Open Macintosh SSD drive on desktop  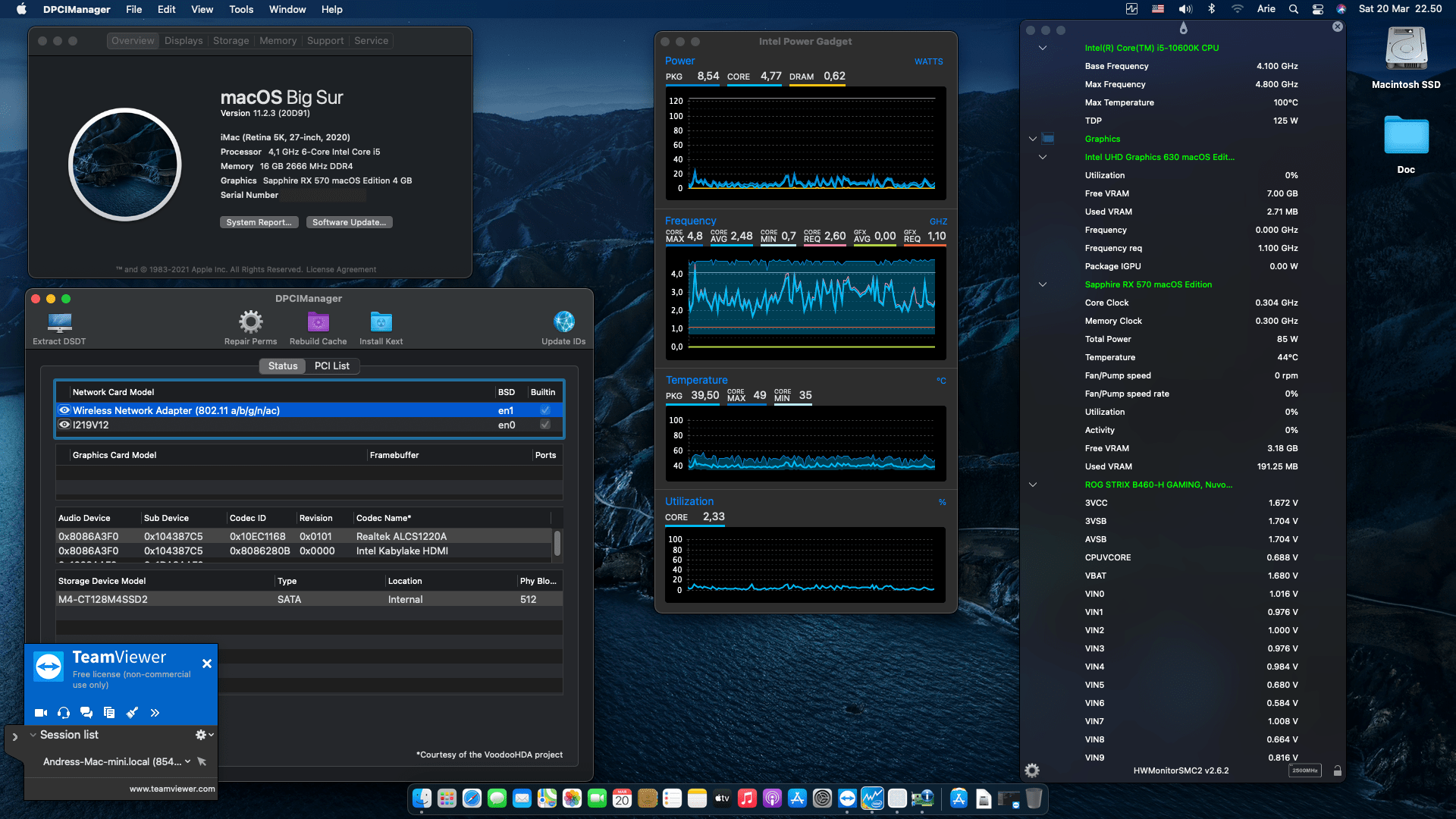click(1406, 50)
